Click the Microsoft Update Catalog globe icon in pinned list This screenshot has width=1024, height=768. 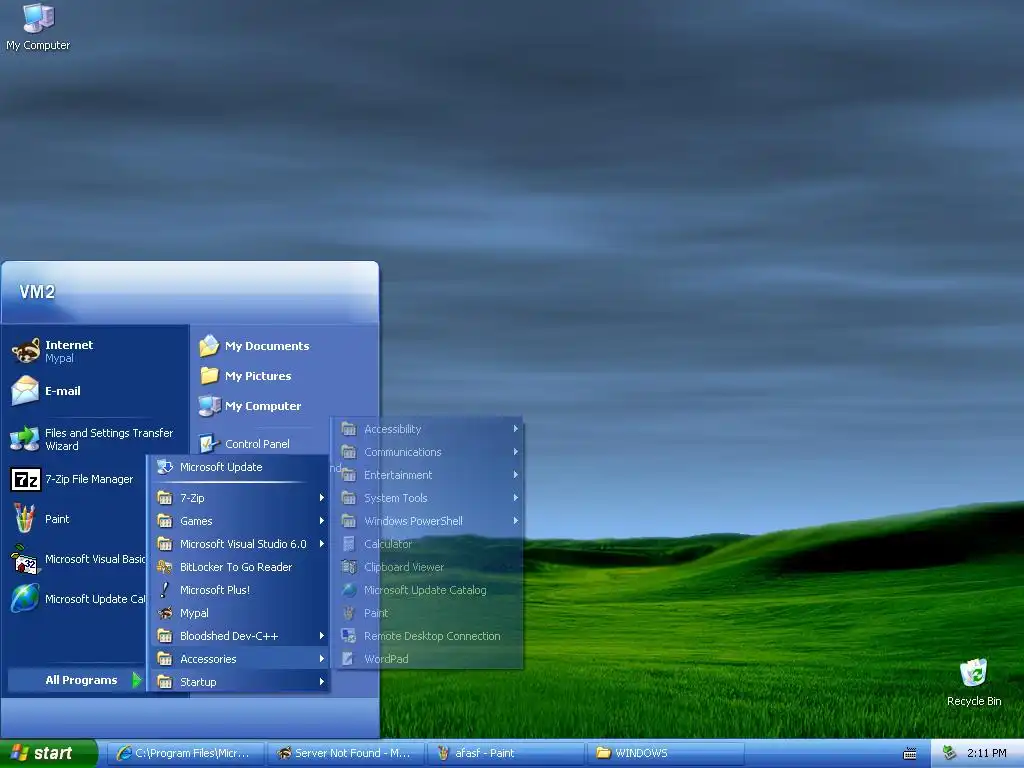click(25, 598)
